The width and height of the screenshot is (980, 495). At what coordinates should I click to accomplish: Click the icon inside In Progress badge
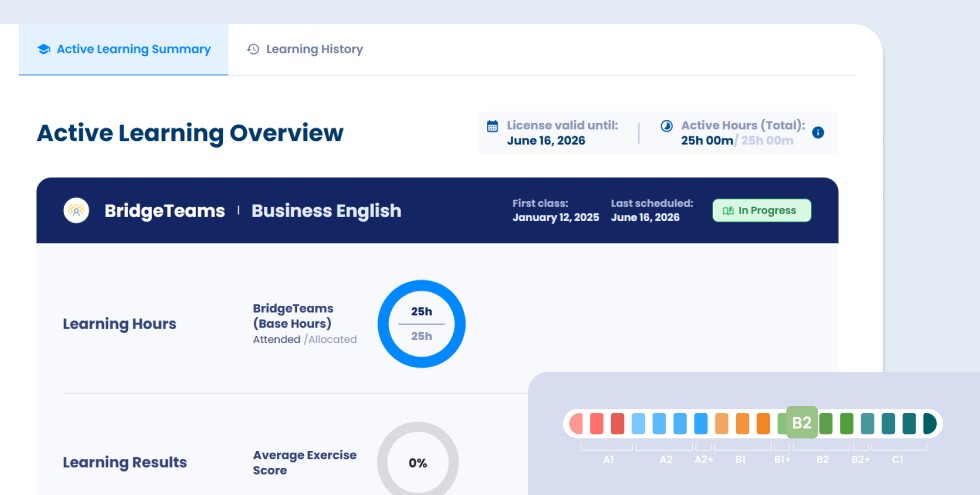728,211
